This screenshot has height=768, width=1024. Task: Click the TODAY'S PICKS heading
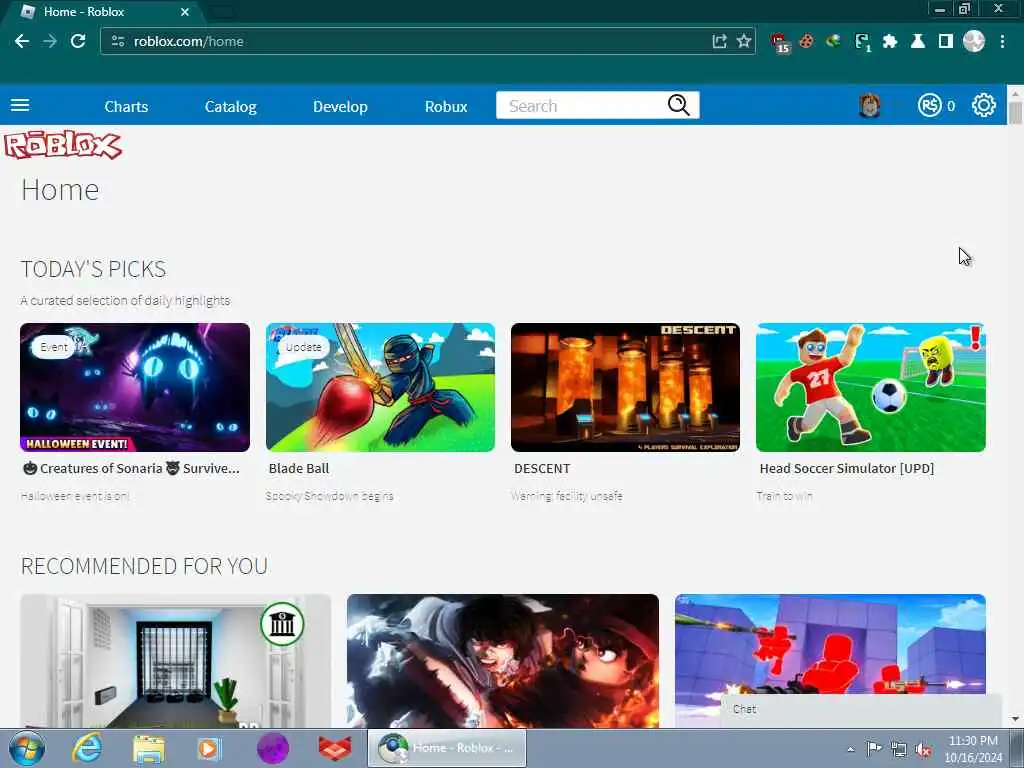[93, 269]
